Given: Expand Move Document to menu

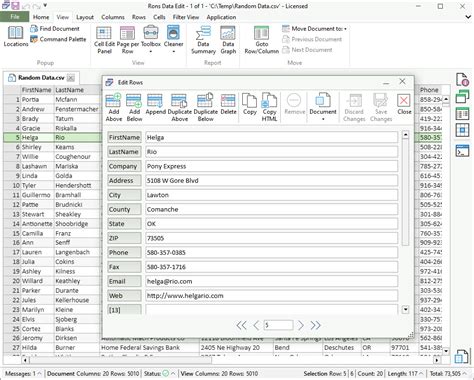Looking at the screenshot, I should 314,29.
